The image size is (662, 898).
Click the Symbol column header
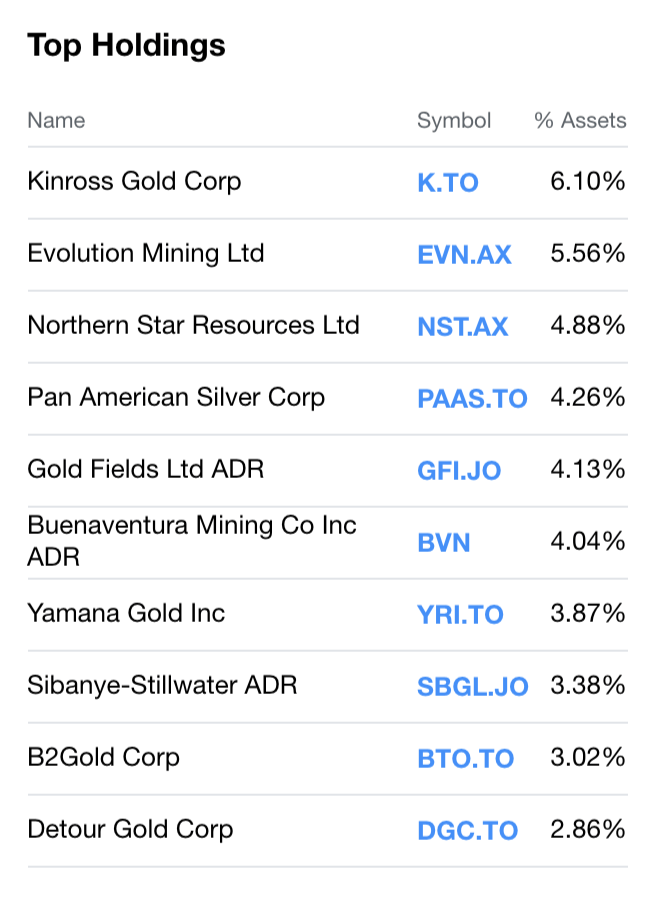tap(454, 121)
